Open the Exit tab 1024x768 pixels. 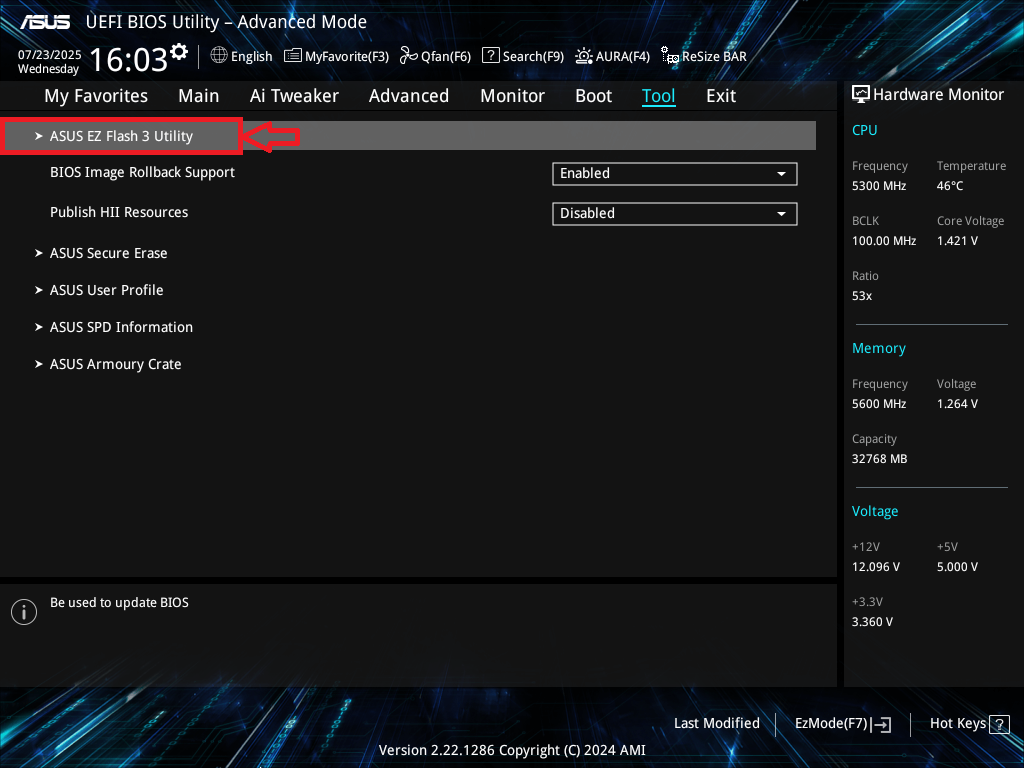click(x=721, y=96)
